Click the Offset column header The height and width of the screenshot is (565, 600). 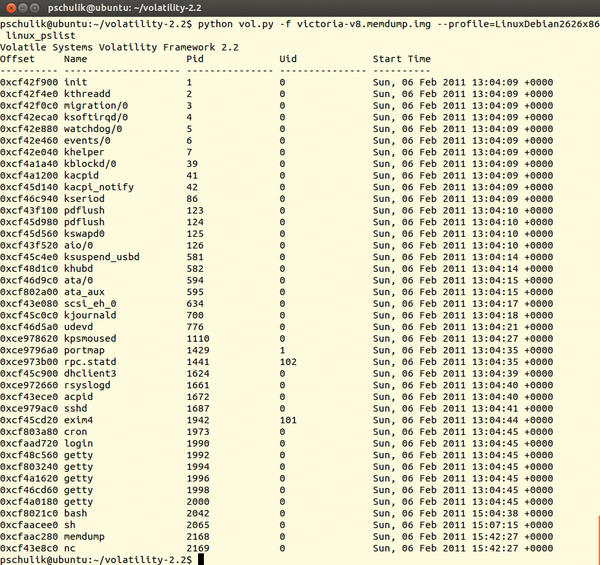click(x=17, y=59)
